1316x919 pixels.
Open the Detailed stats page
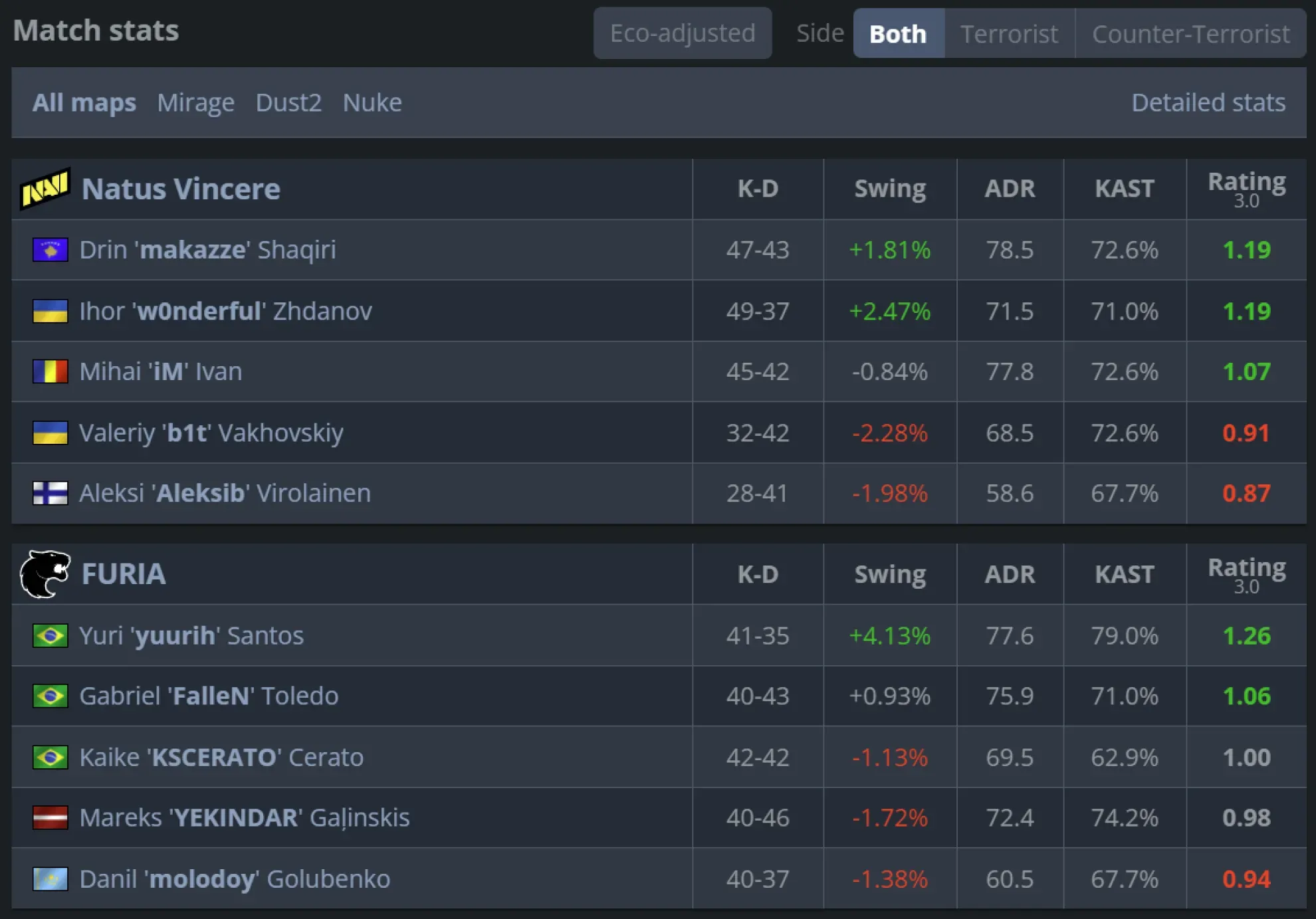click(x=1208, y=102)
